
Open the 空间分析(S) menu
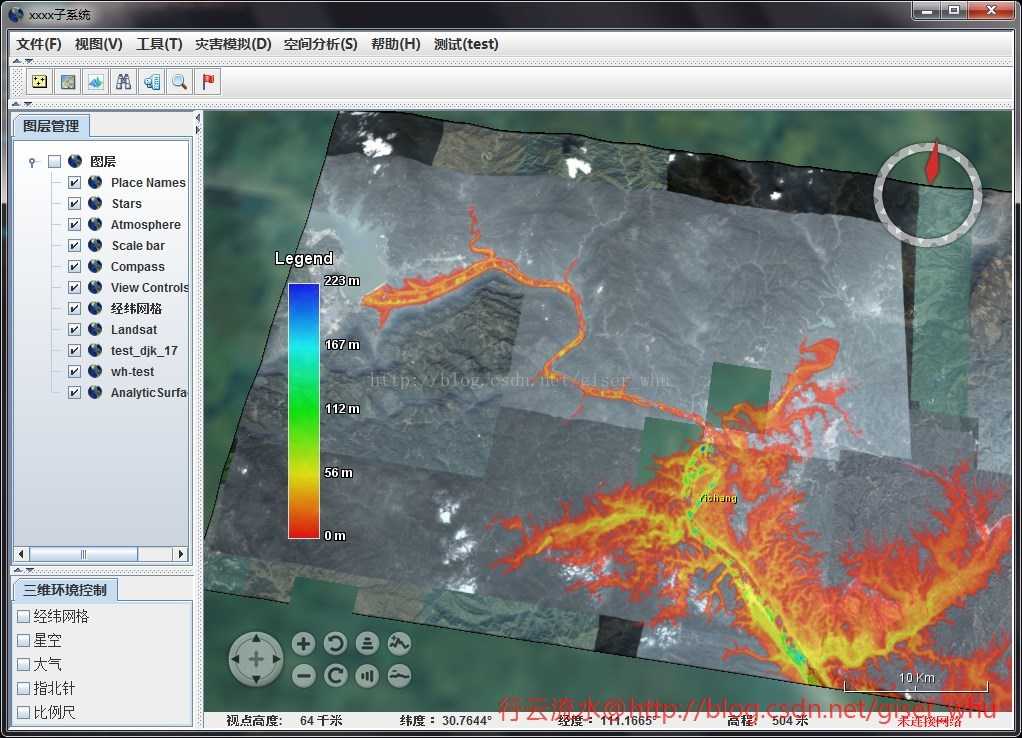click(320, 44)
